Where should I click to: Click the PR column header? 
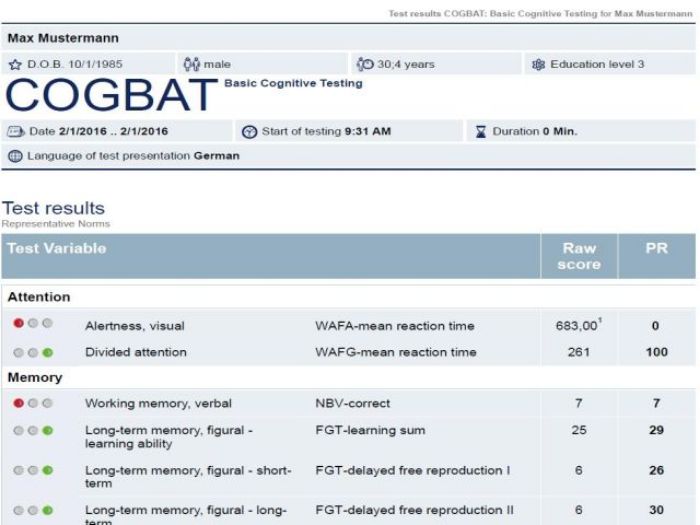[x=657, y=248]
